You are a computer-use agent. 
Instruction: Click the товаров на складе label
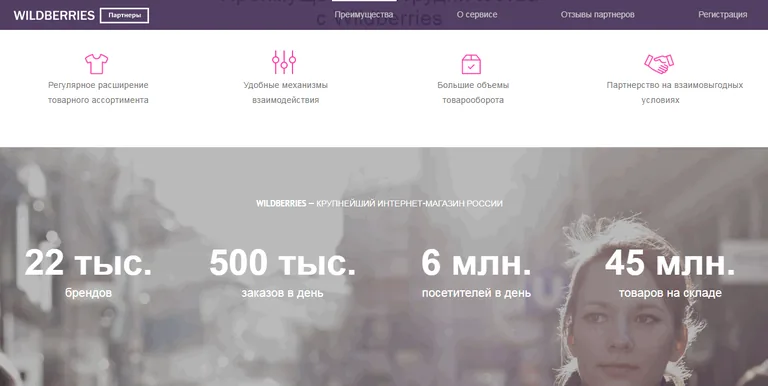(x=670, y=293)
